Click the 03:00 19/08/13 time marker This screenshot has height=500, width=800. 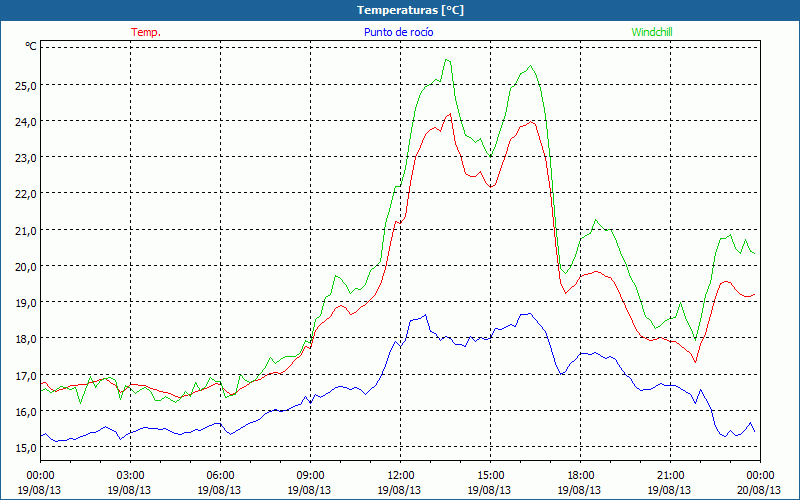(130, 483)
